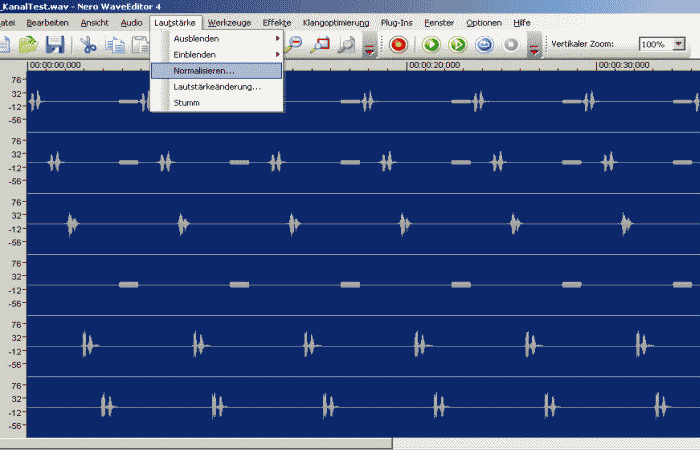The height and width of the screenshot is (450, 700).
Task: Open the Vertikaler Zoom percentage dropdown
Action: [x=679, y=45]
